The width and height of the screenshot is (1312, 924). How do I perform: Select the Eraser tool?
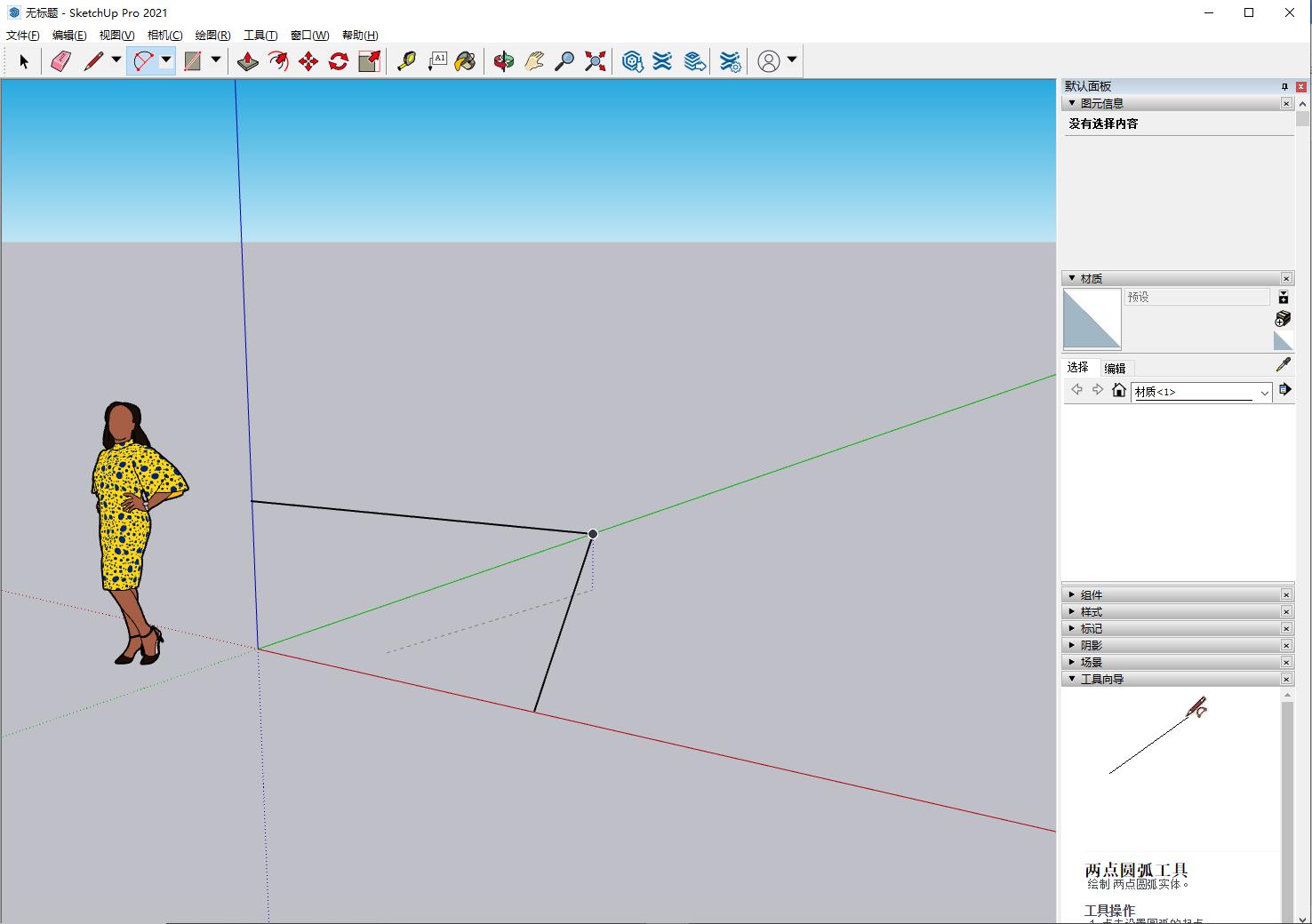[x=60, y=61]
